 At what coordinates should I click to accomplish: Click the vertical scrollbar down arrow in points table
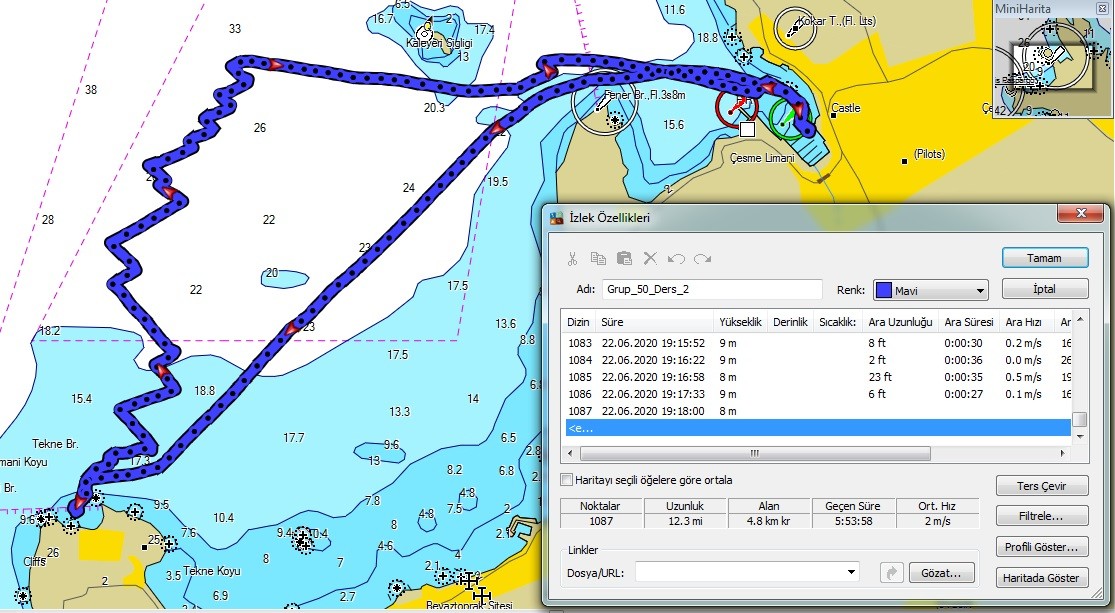(1079, 436)
